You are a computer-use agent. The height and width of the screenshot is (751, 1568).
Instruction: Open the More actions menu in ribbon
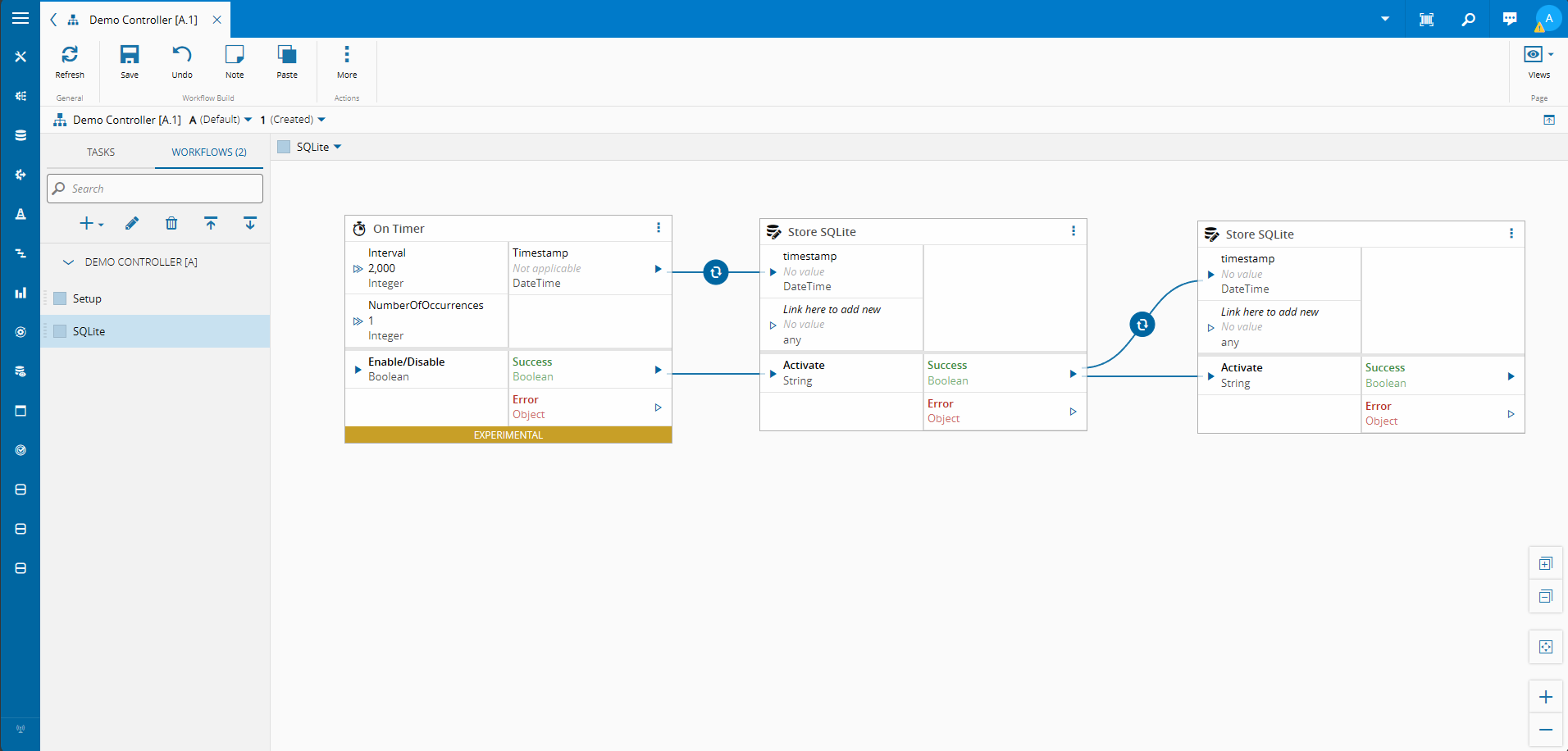coord(346,61)
